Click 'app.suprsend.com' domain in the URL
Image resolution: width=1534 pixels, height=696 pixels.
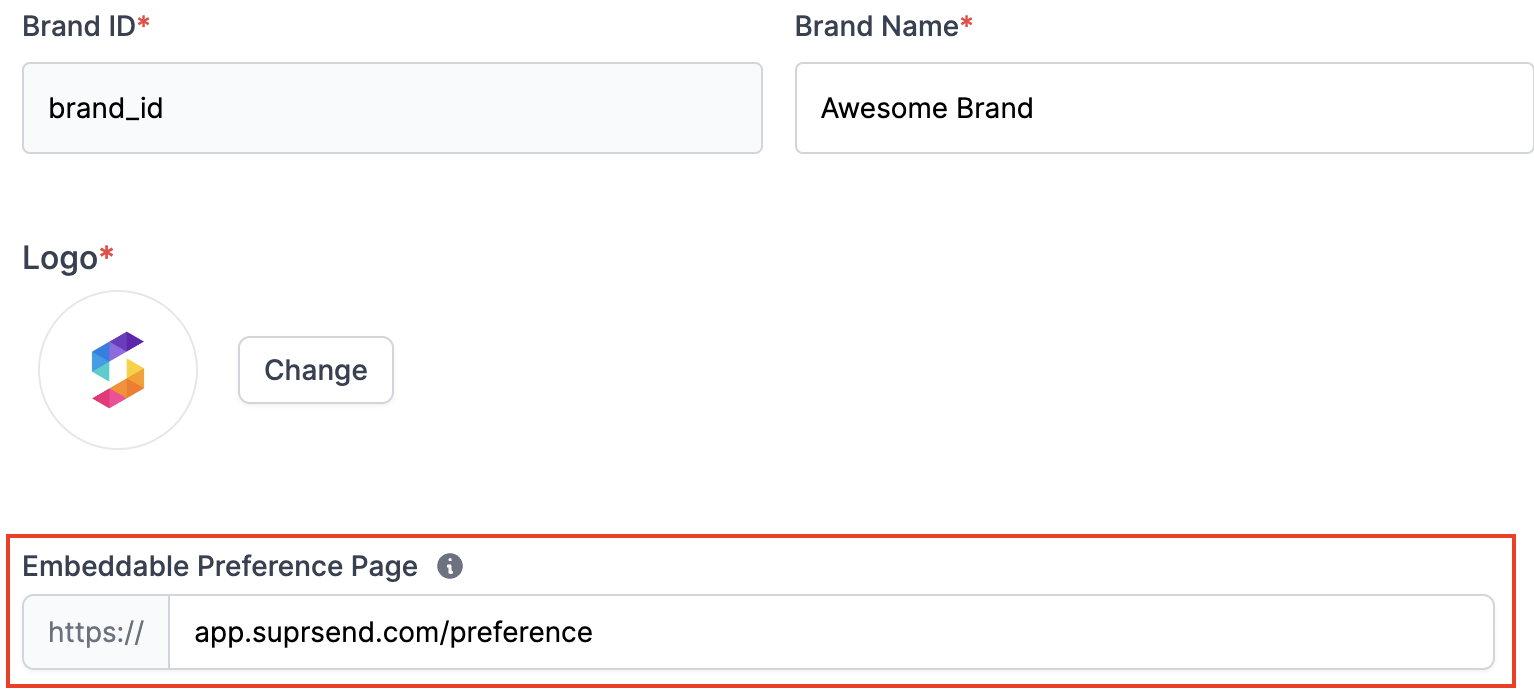(316, 632)
